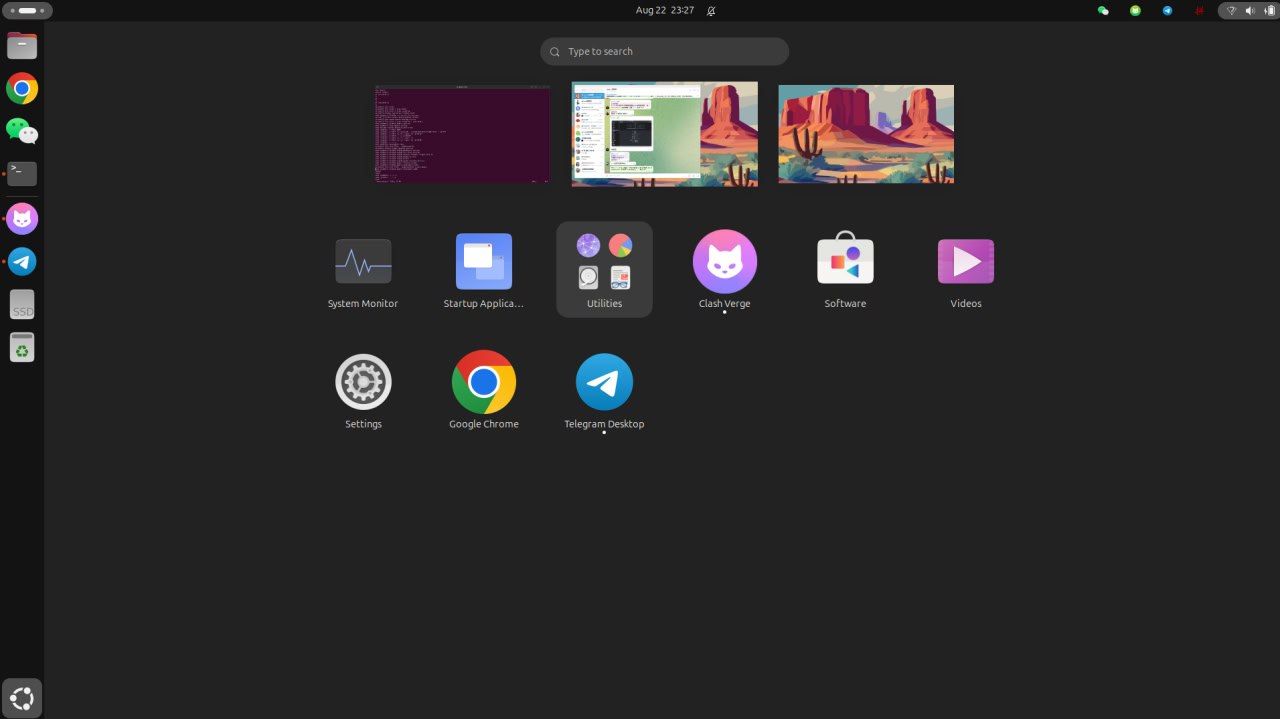
Task: Launch Telegram Desktop from the app grid
Action: pyautogui.click(x=604, y=382)
